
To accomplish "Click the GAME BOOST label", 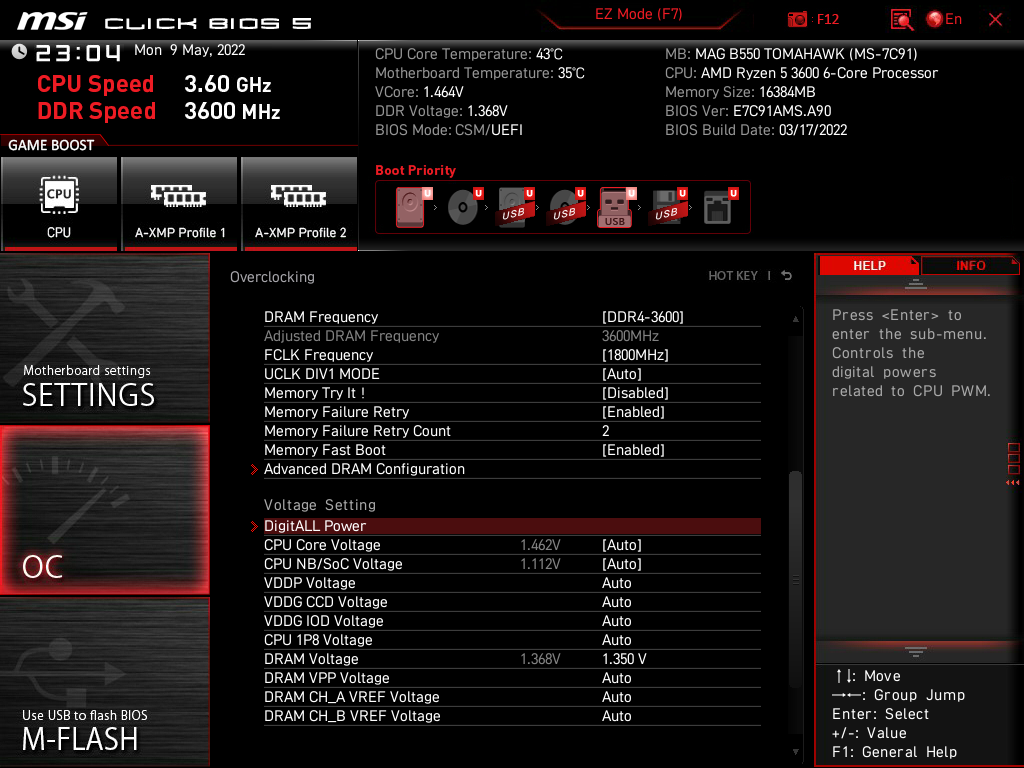I will [51, 145].
